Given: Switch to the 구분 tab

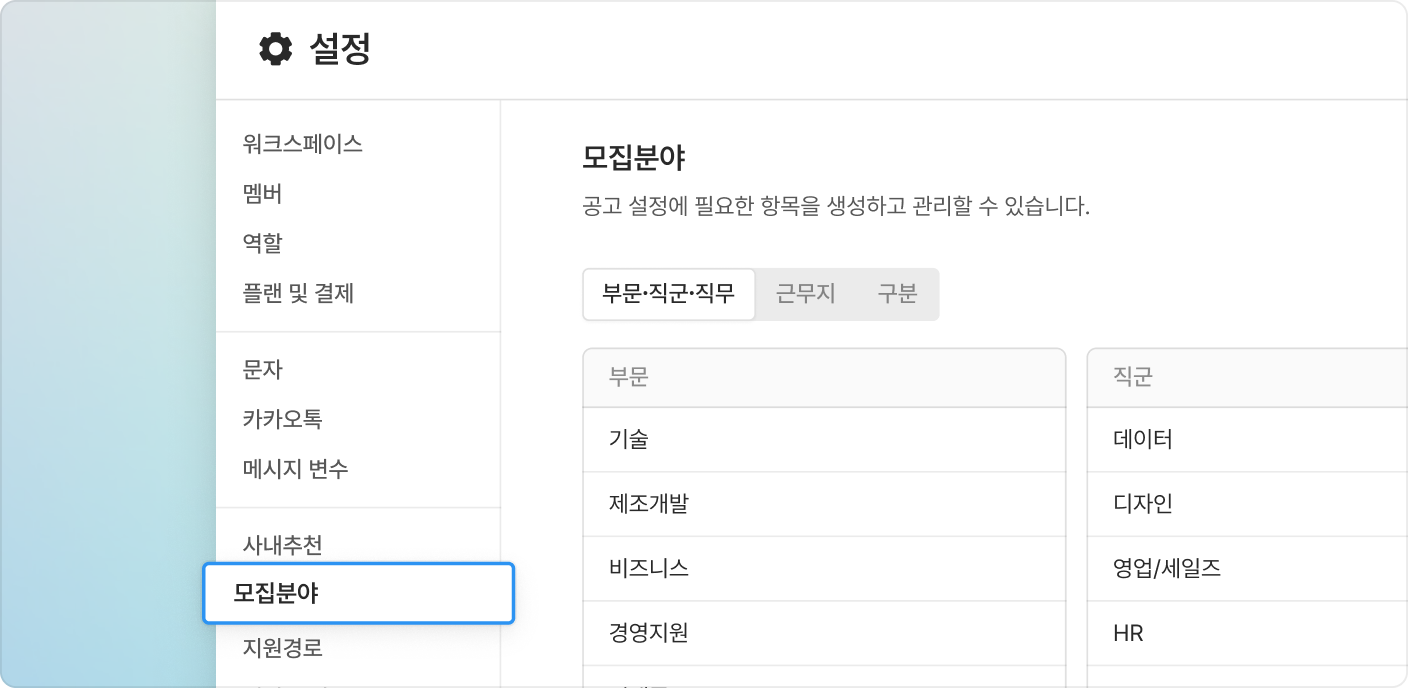Looking at the screenshot, I should click(897, 294).
